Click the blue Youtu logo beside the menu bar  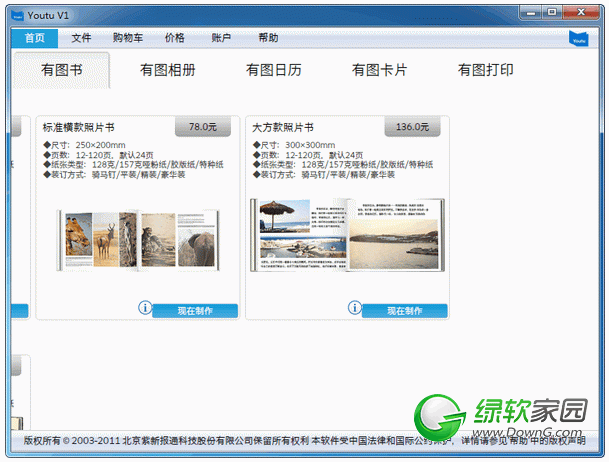577,38
